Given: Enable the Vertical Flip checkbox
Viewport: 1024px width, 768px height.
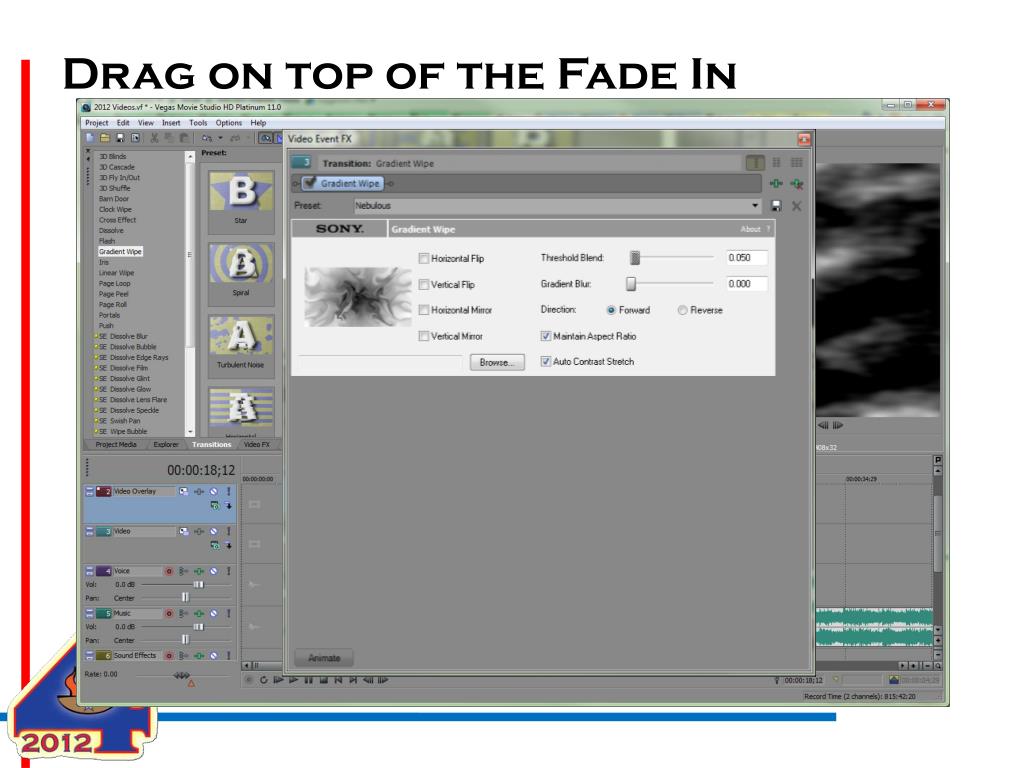Looking at the screenshot, I should [x=424, y=285].
